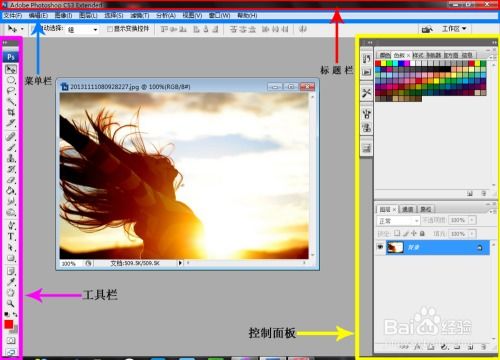Viewport: 500px width, 360px height.
Task: Select the Slice tool
Action: click(x=11, y=123)
